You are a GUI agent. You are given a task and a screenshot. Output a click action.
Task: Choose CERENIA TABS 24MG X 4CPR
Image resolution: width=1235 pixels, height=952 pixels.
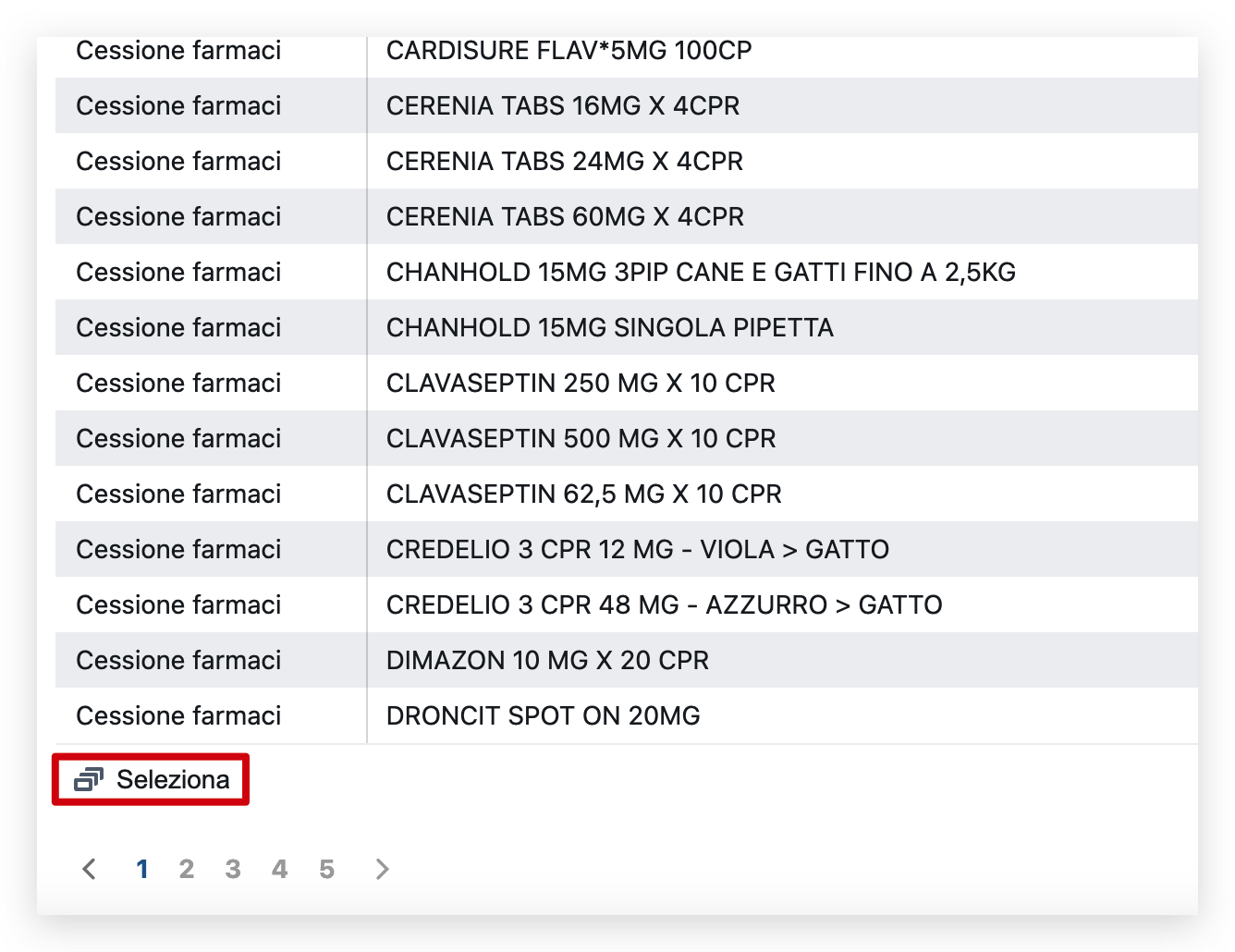[x=564, y=162]
